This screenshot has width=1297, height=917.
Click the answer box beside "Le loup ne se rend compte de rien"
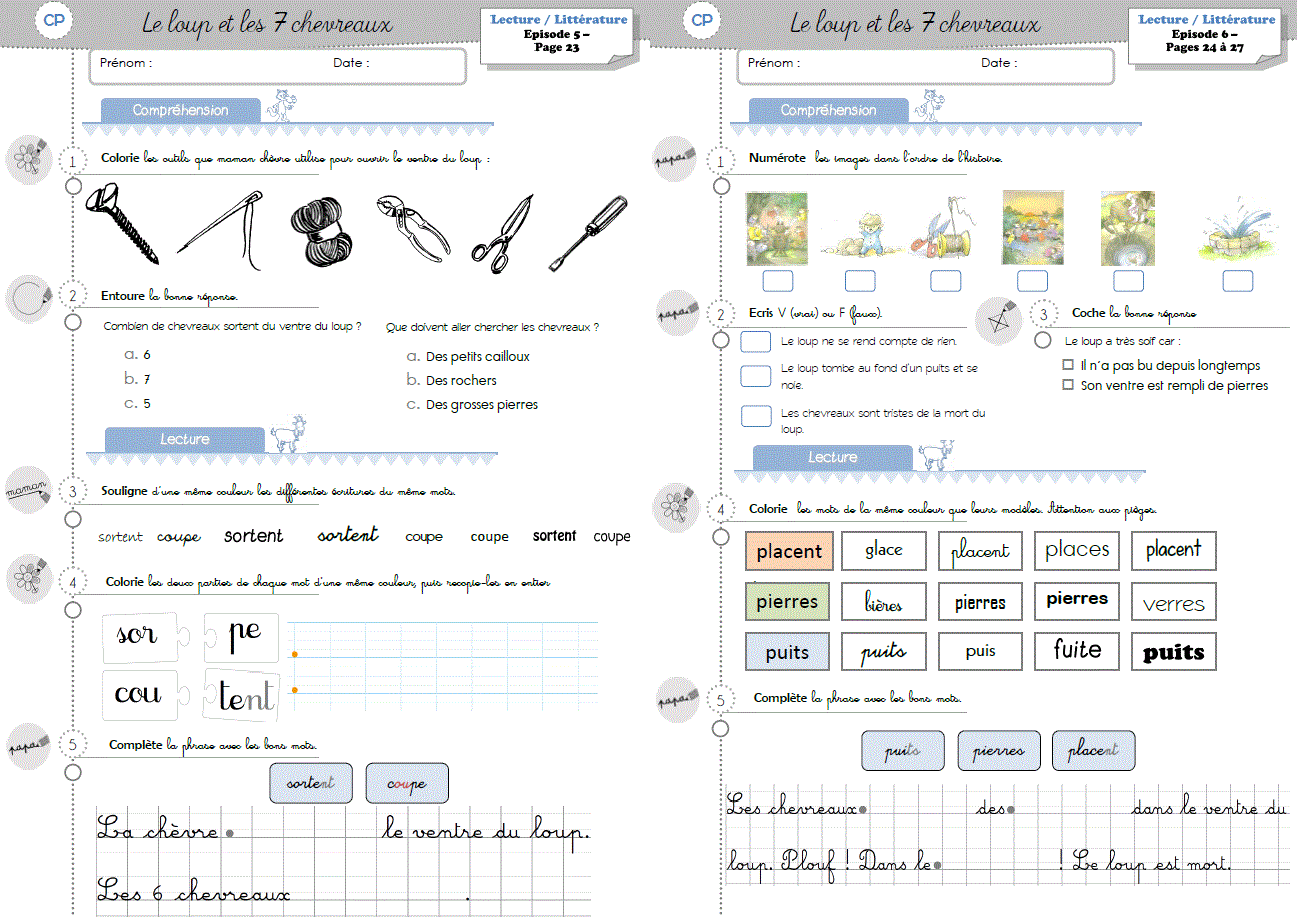756,342
